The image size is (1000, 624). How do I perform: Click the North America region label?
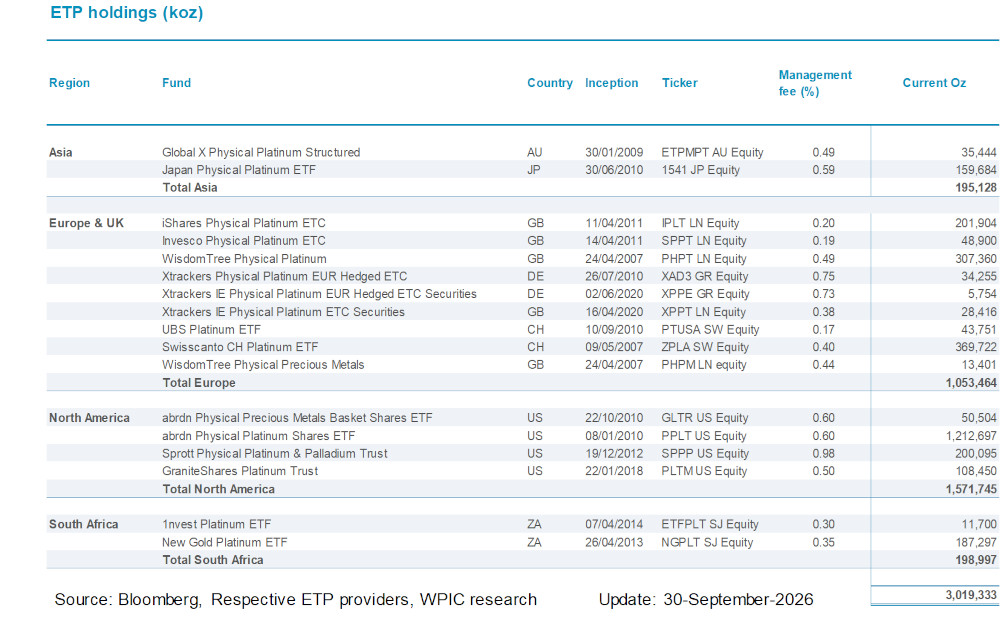click(89, 418)
